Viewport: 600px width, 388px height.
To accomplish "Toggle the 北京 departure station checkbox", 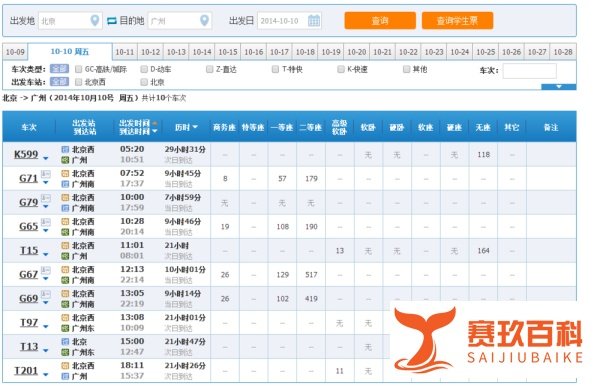I will (144, 82).
